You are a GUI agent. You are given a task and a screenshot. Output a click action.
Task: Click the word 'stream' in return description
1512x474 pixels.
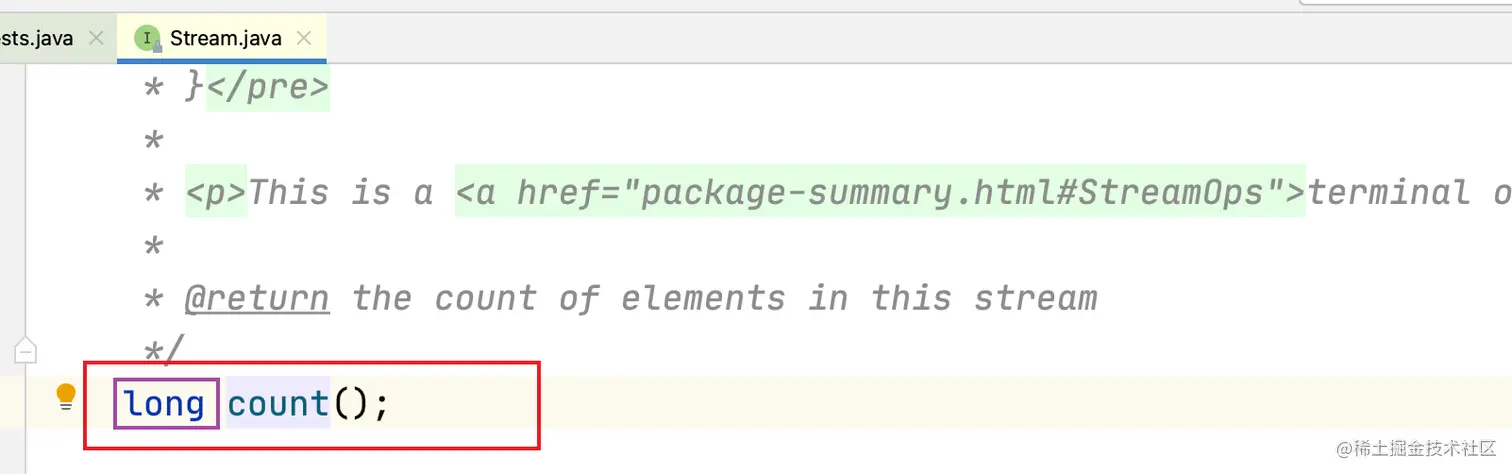1036,298
